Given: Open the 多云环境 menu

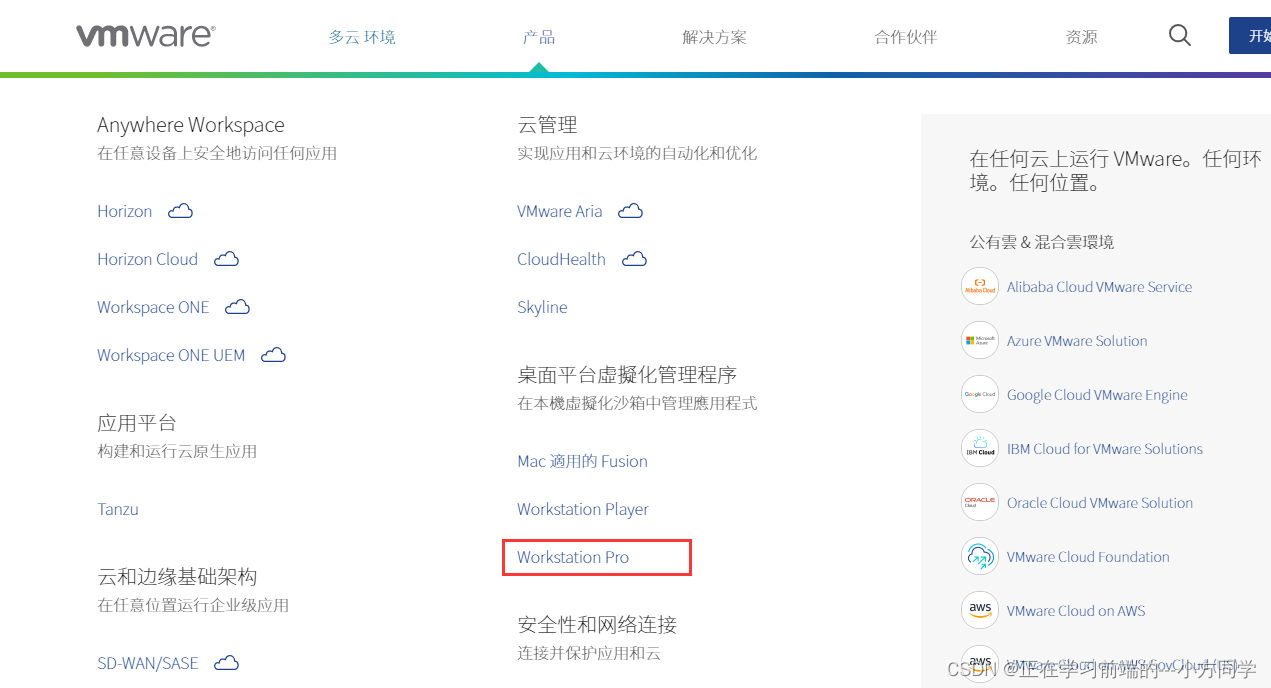Looking at the screenshot, I should pyautogui.click(x=362, y=37).
